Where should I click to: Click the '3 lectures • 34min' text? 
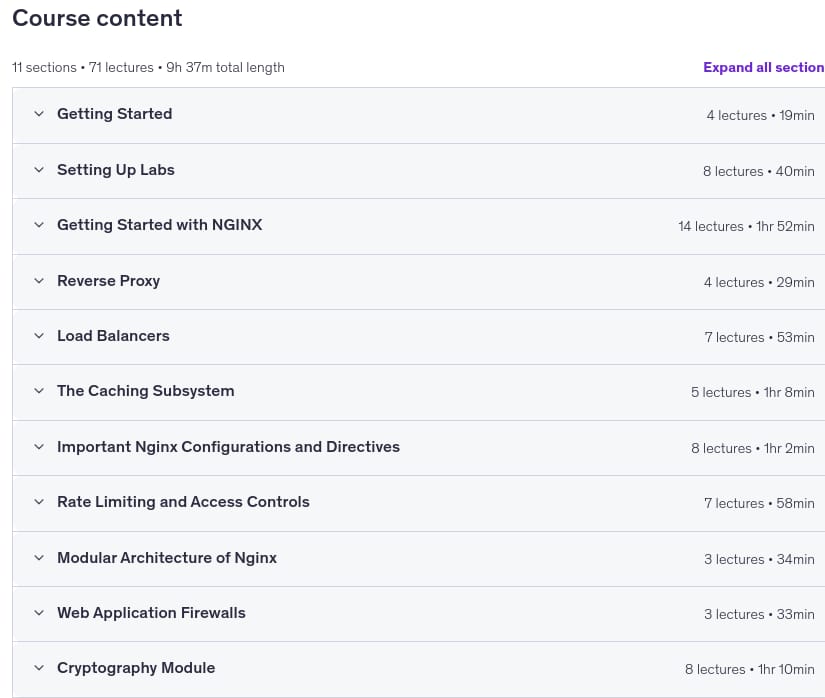click(x=759, y=559)
